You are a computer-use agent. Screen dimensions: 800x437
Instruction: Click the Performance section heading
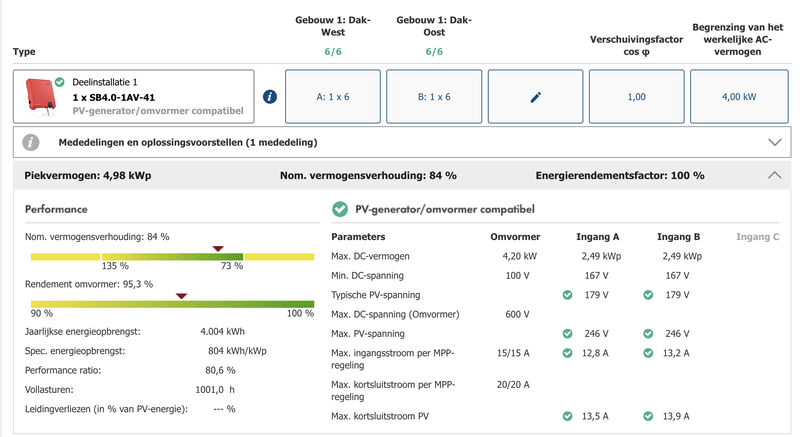[56, 209]
